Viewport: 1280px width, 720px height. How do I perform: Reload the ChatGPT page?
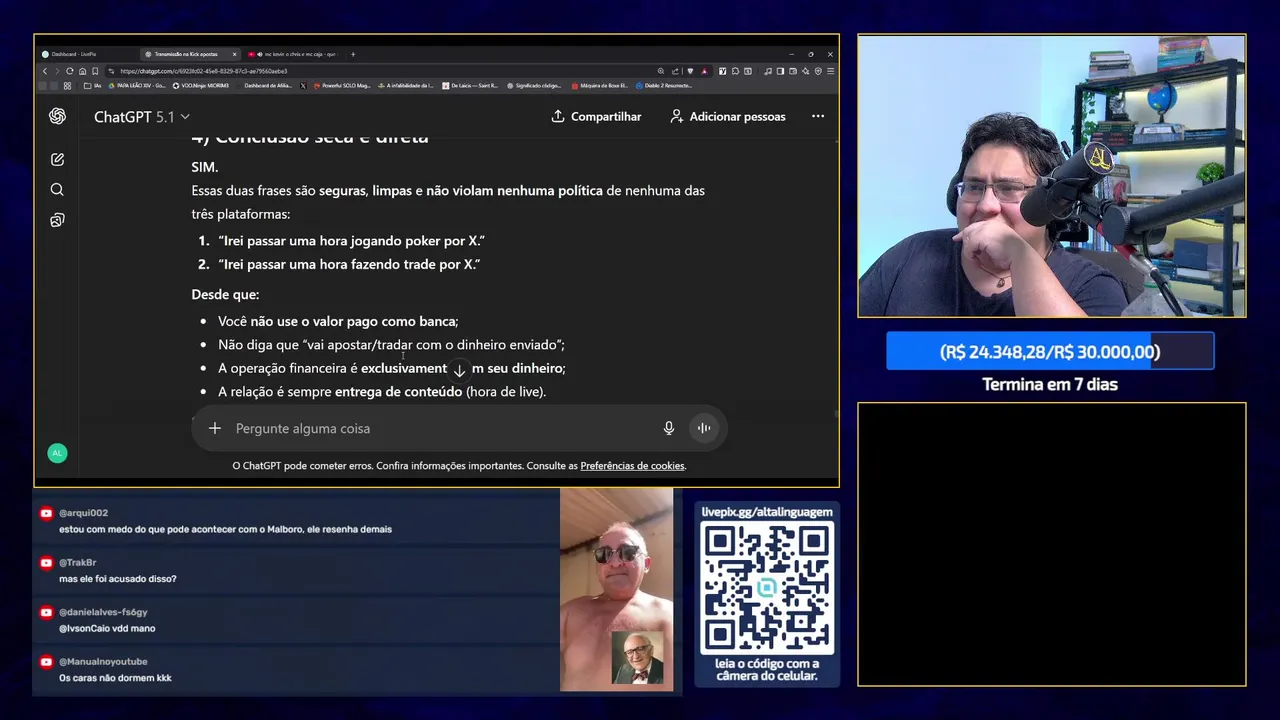69,71
